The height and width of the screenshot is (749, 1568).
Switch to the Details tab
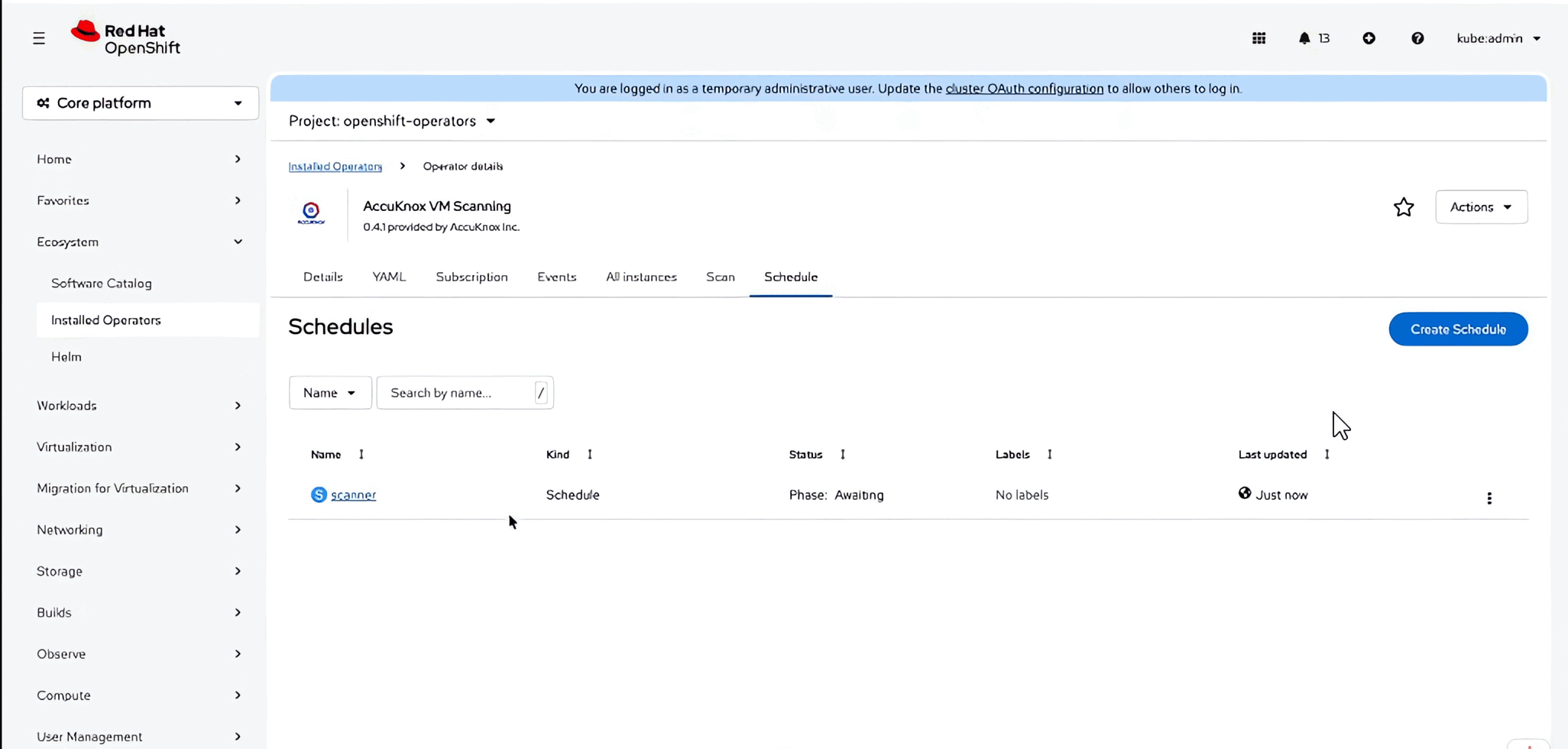coord(322,277)
